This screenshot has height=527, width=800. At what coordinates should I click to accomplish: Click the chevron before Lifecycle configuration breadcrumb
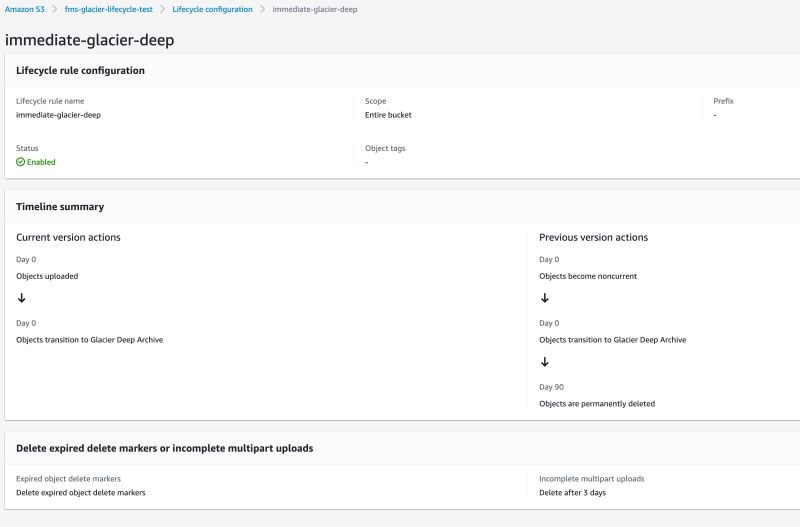click(x=162, y=9)
